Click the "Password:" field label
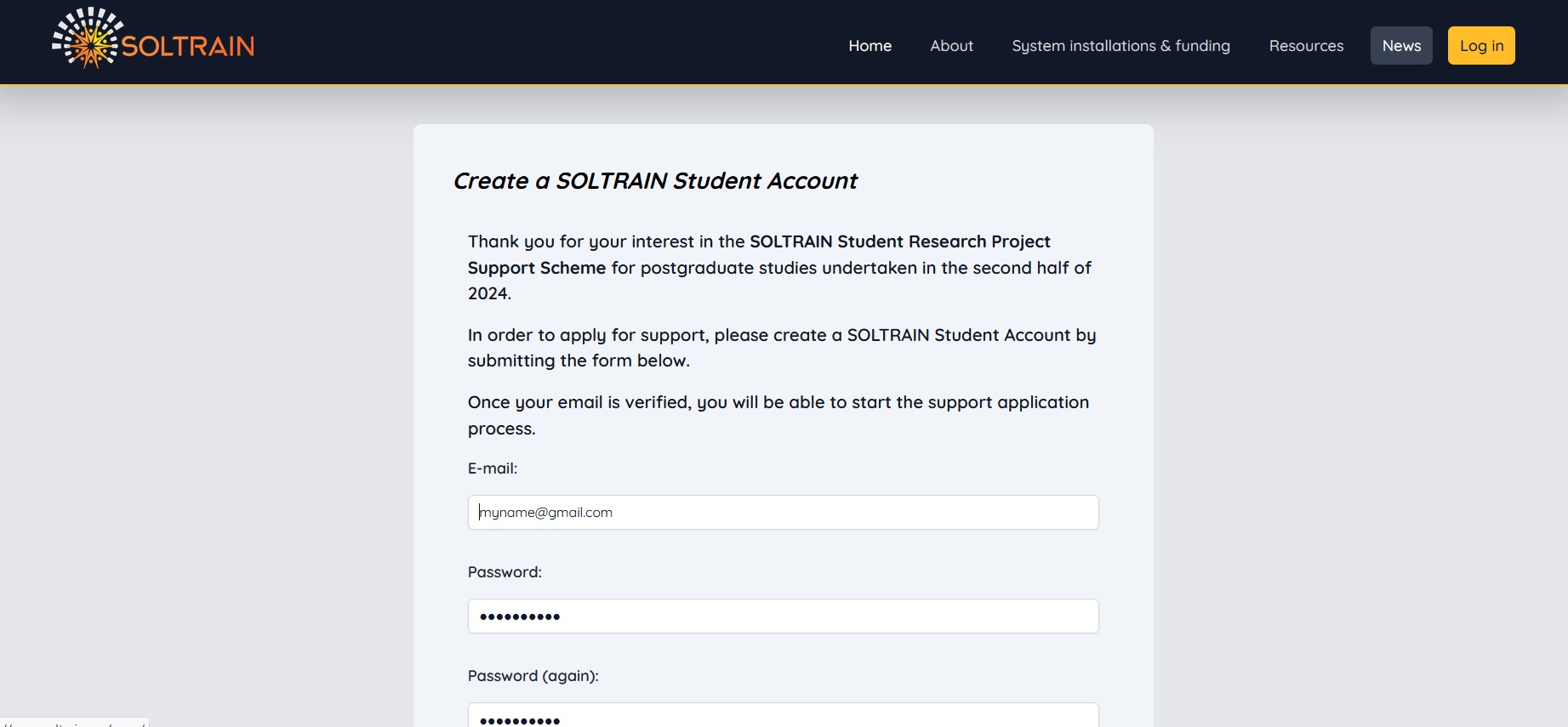The image size is (1568, 727). 505,572
